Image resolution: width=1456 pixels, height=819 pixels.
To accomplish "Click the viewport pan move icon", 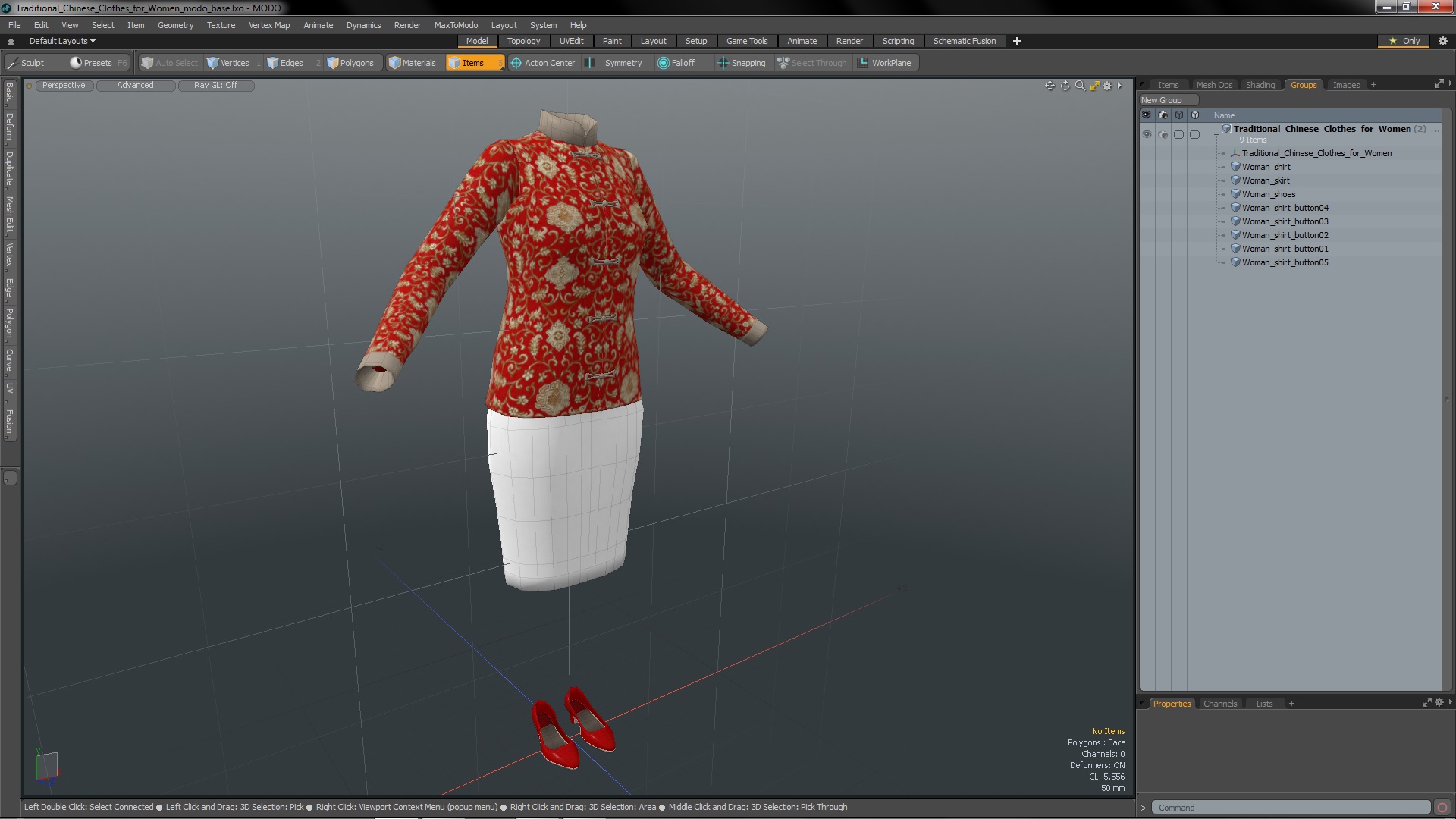I will 1050,86.
